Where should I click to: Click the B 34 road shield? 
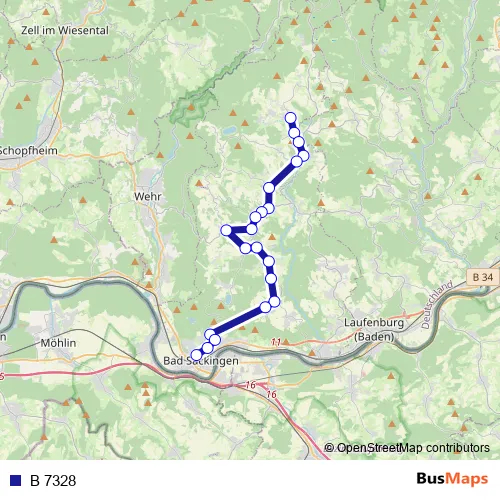click(483, 277)
